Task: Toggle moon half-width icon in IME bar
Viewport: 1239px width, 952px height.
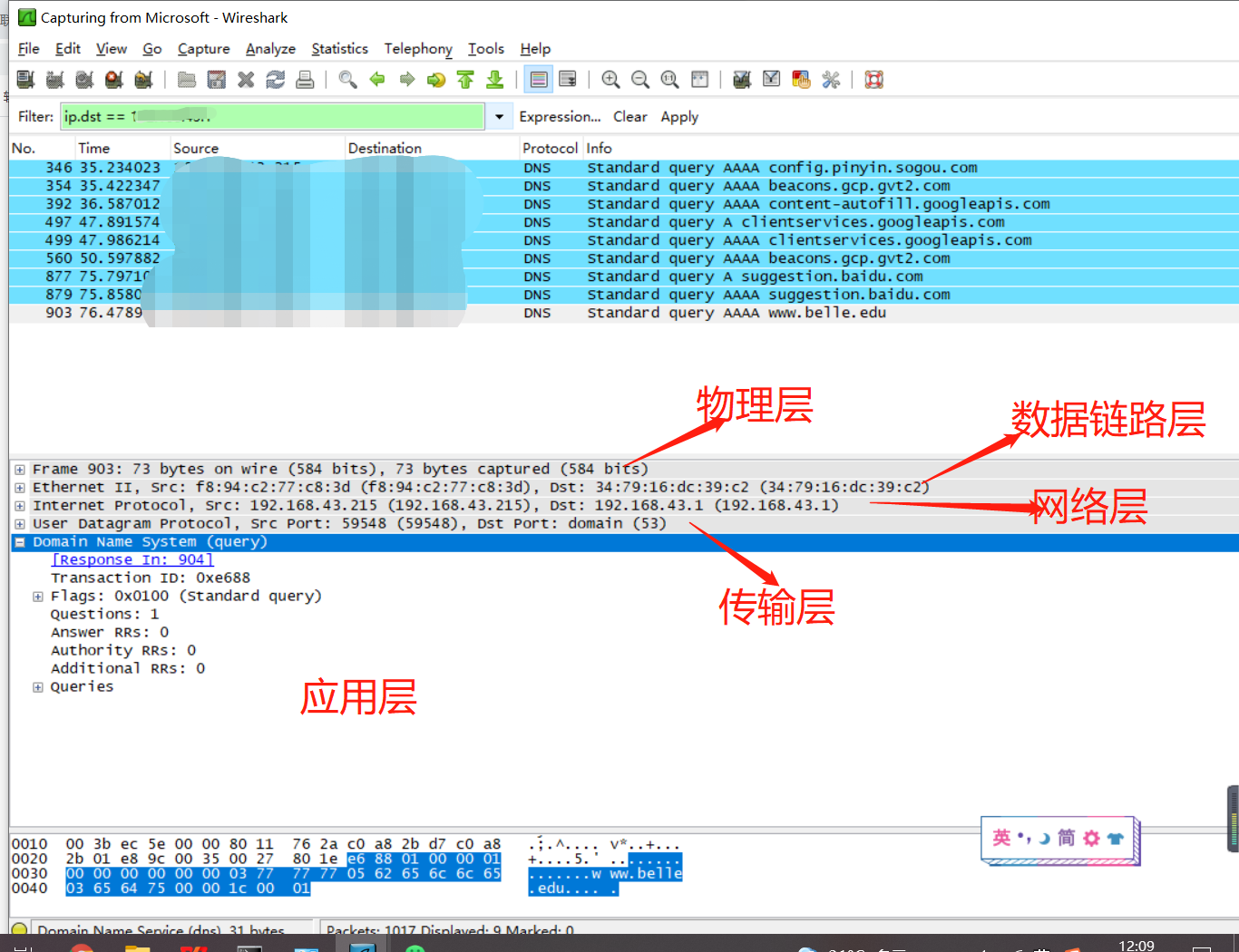Action: coord(1044,839)
